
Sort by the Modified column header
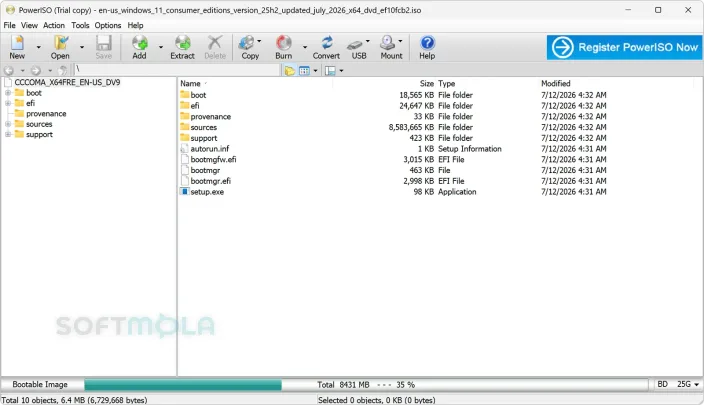click(x=555, y=84)
